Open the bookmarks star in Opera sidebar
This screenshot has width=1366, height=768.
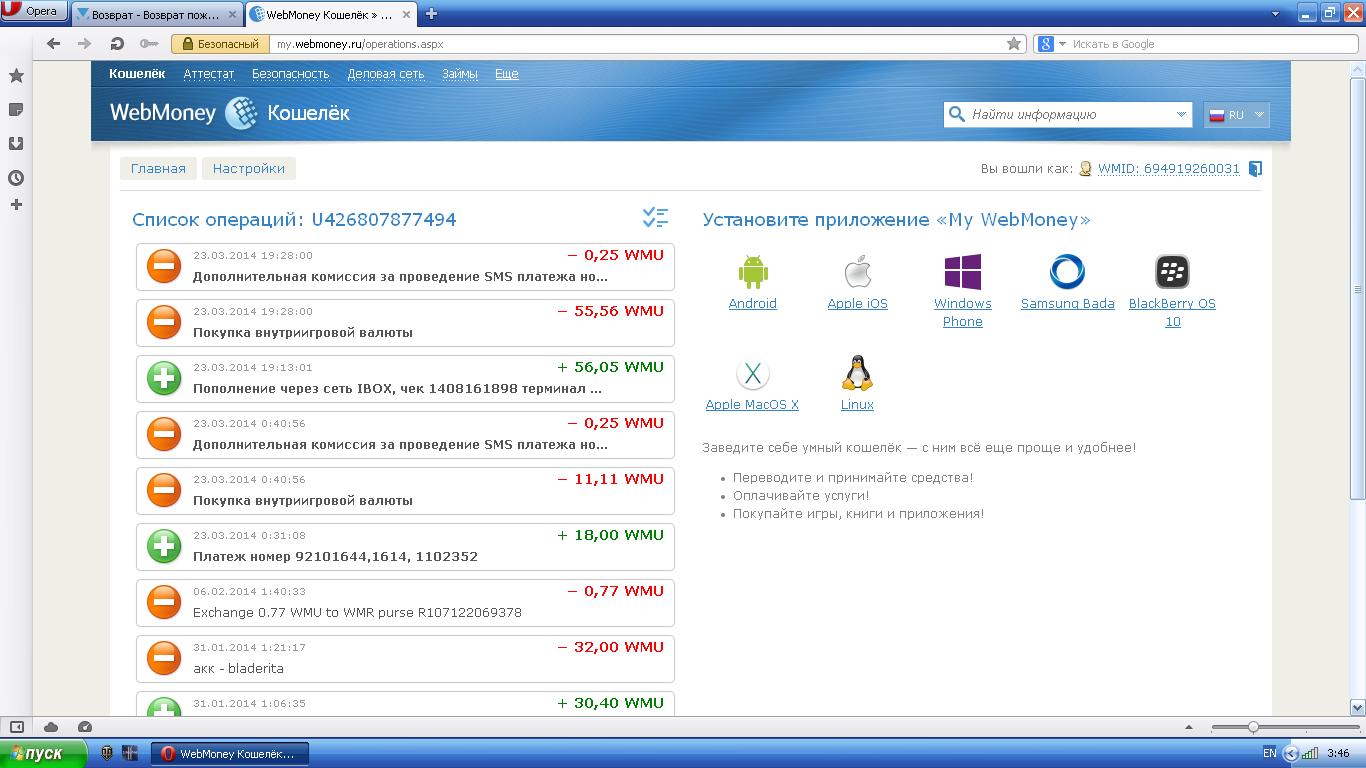16,76
